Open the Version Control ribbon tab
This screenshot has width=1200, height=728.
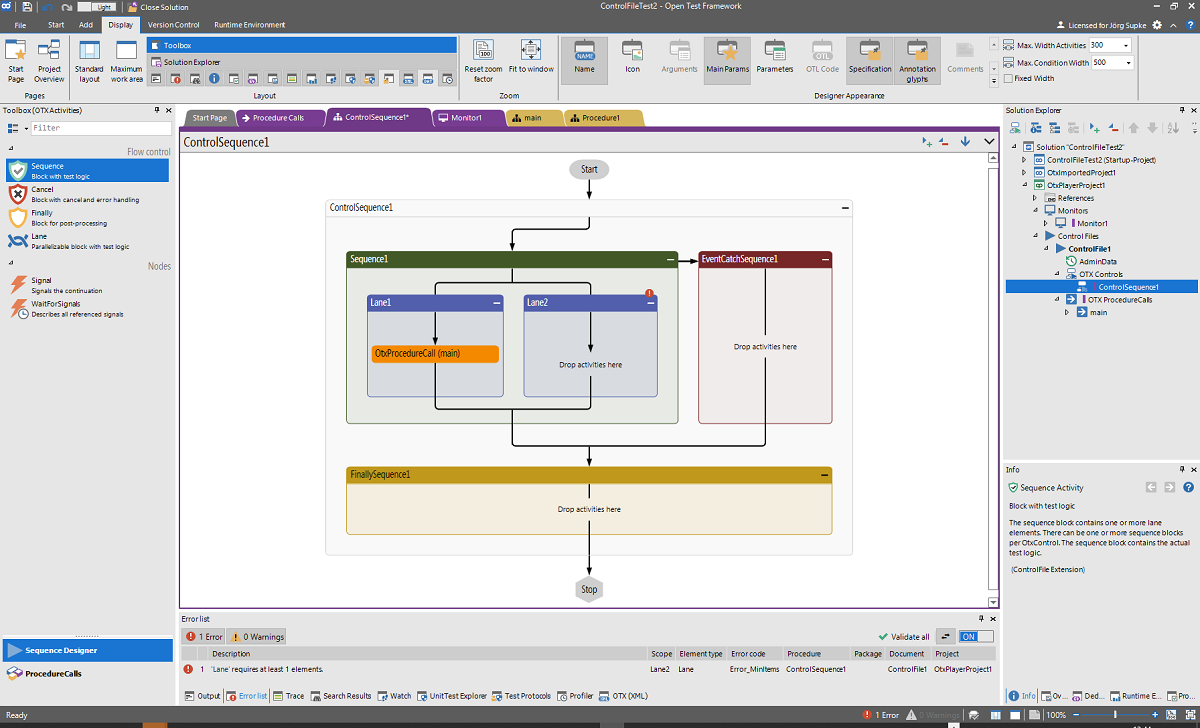[x=173, y=24]
